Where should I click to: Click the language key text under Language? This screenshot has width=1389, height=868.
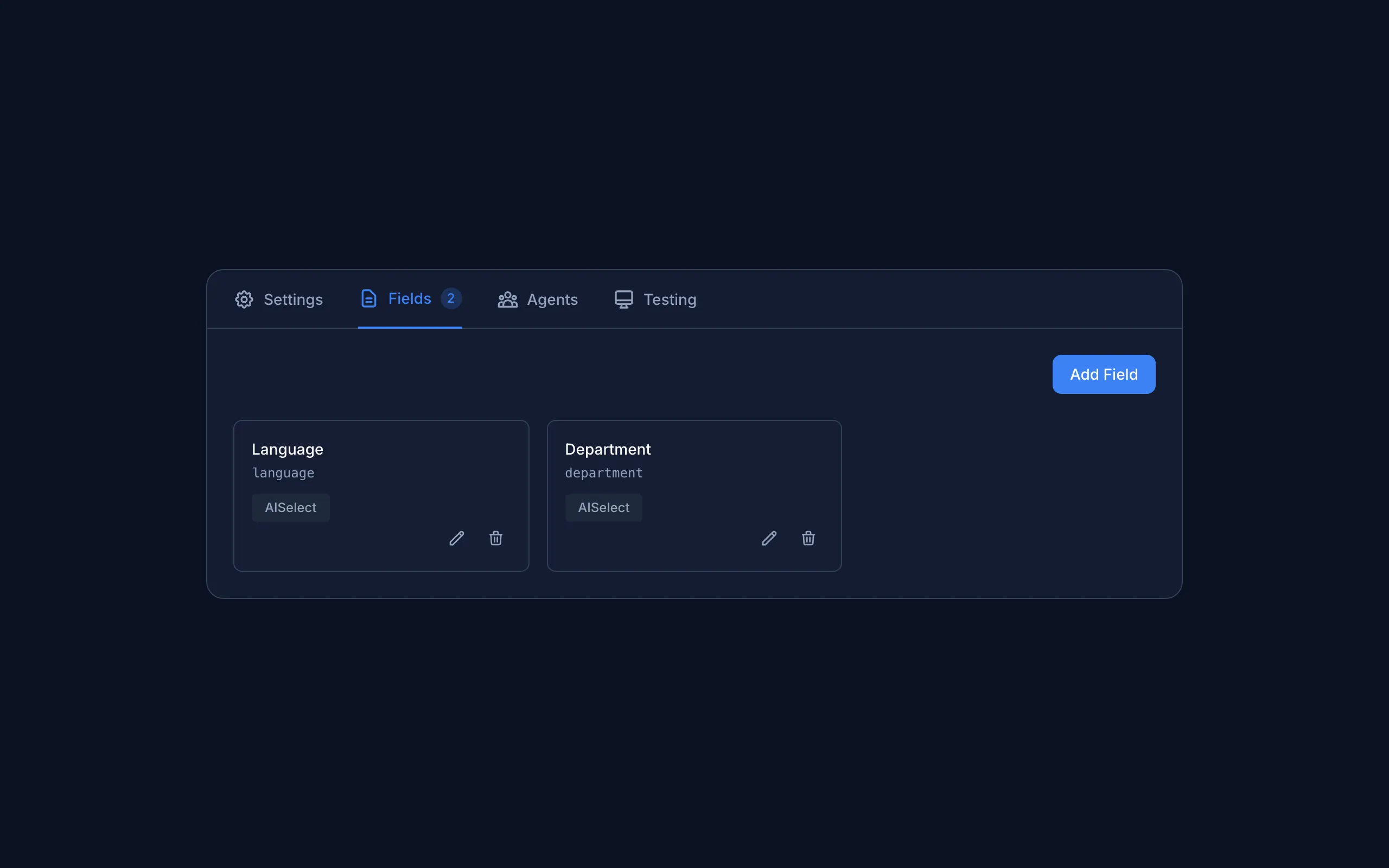283,473
